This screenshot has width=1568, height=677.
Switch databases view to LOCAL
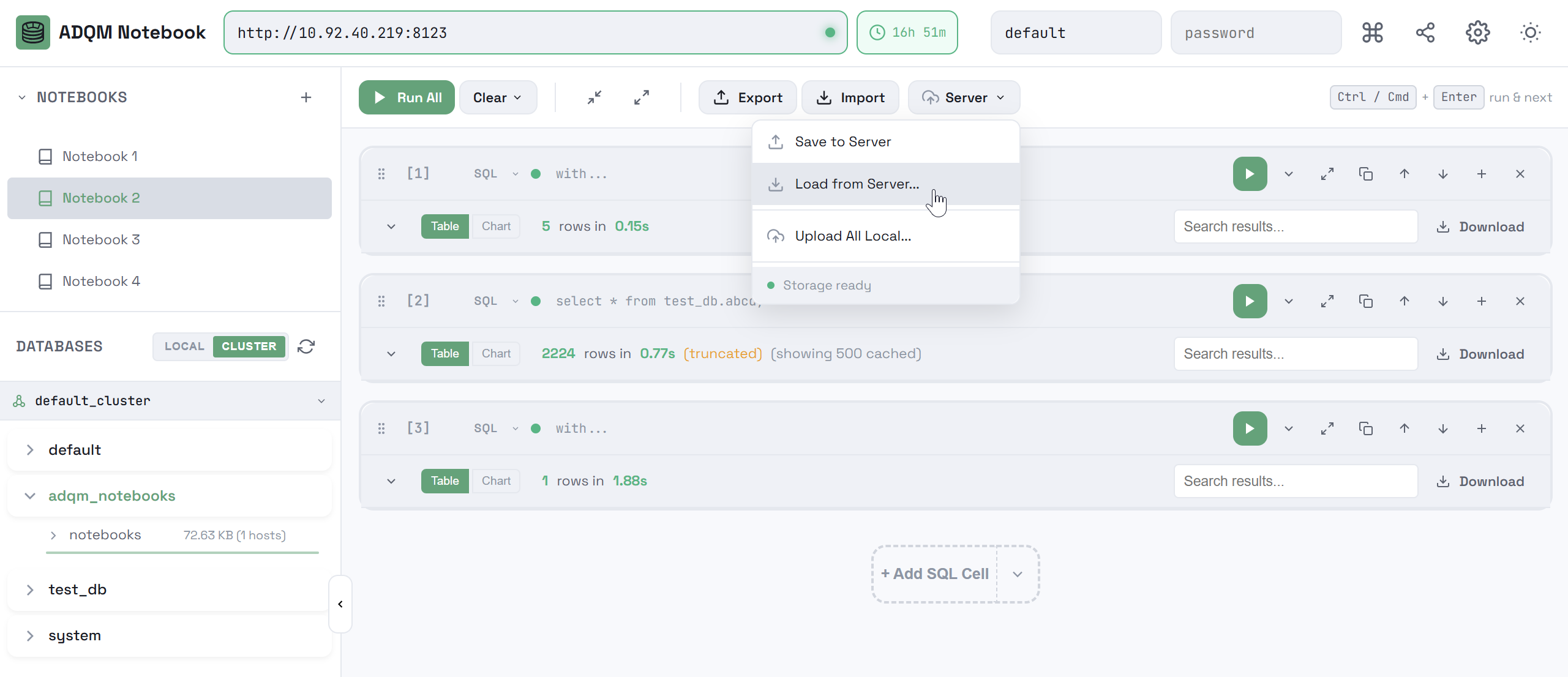pyautogui.click(x=184, y=346)
